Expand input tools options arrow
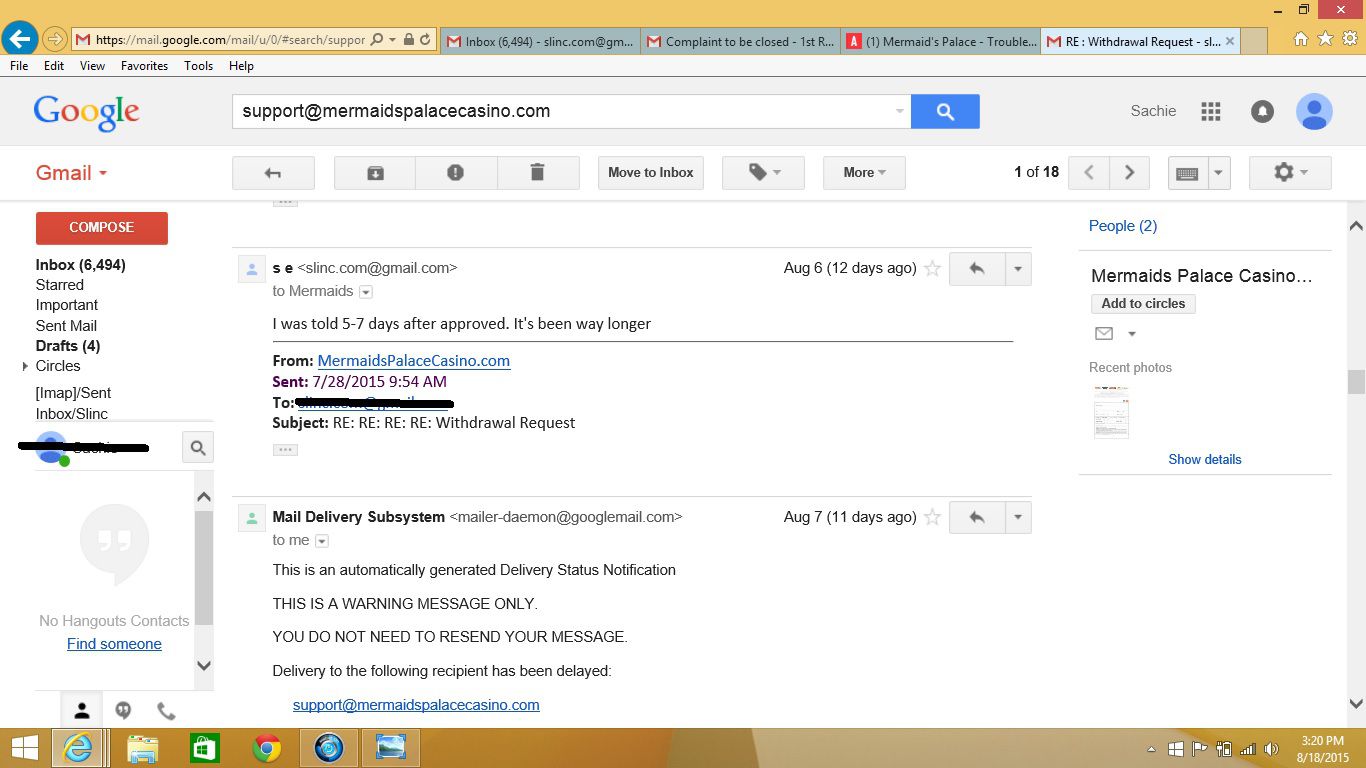1366x768 pixels. (1218, 173)
